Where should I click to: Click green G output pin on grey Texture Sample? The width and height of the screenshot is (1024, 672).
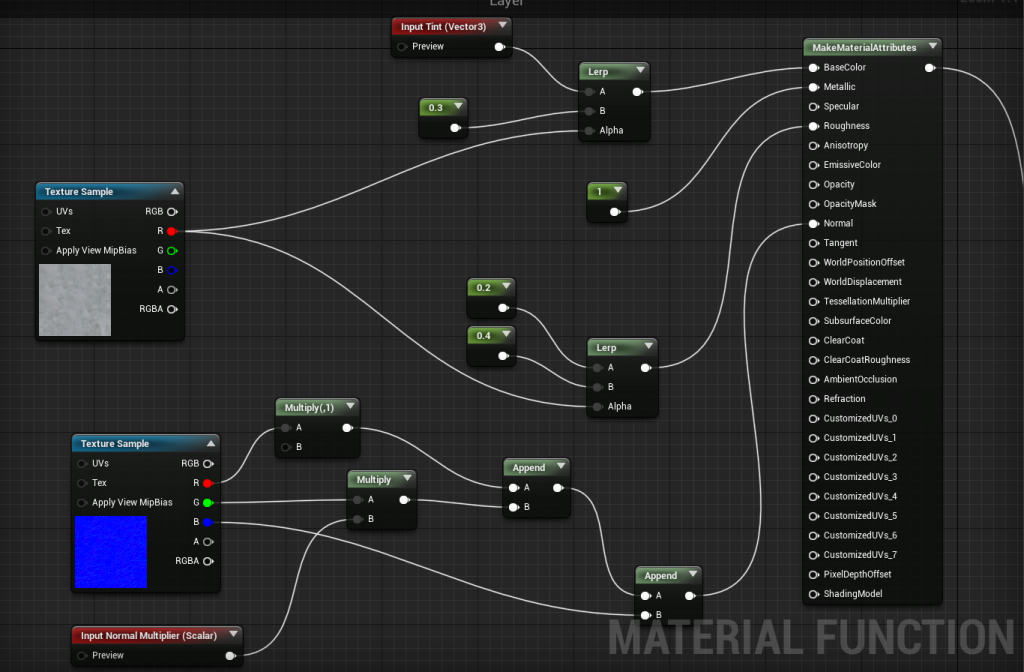[172, 251]
